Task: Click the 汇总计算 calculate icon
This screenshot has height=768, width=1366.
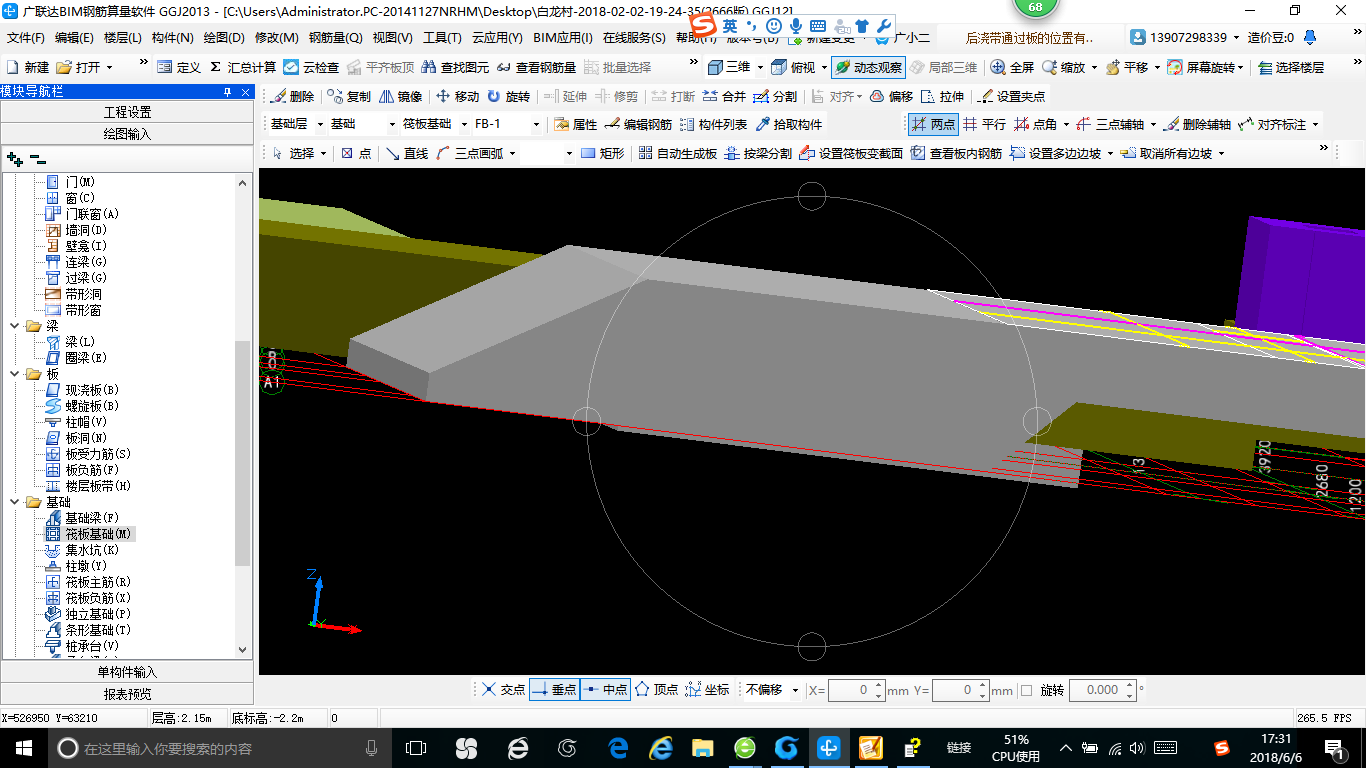Action: pos(243,68)
